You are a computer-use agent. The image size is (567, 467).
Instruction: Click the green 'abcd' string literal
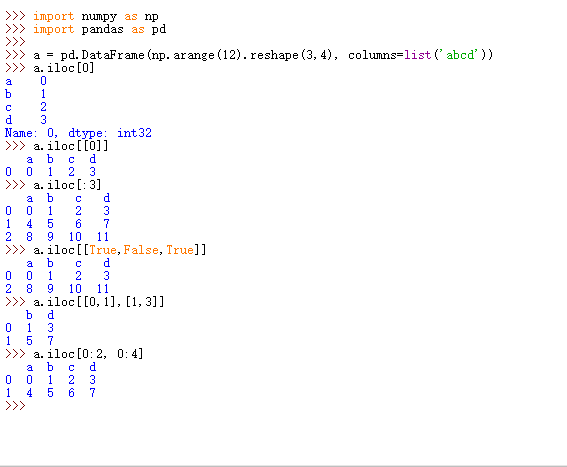[x=460, y=55]
